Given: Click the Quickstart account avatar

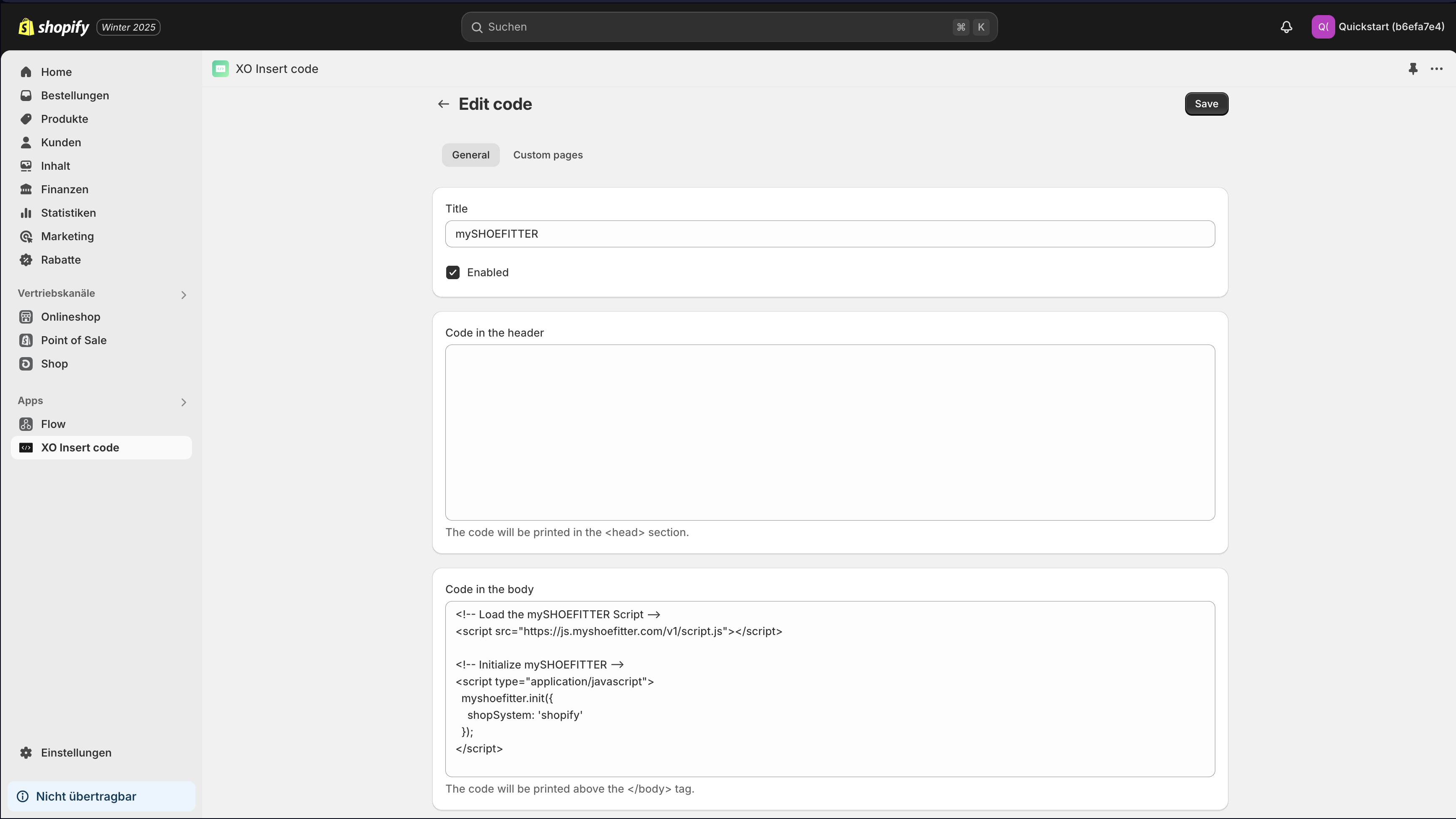Looking at the screenshot, I should [x=1323, y=26].
